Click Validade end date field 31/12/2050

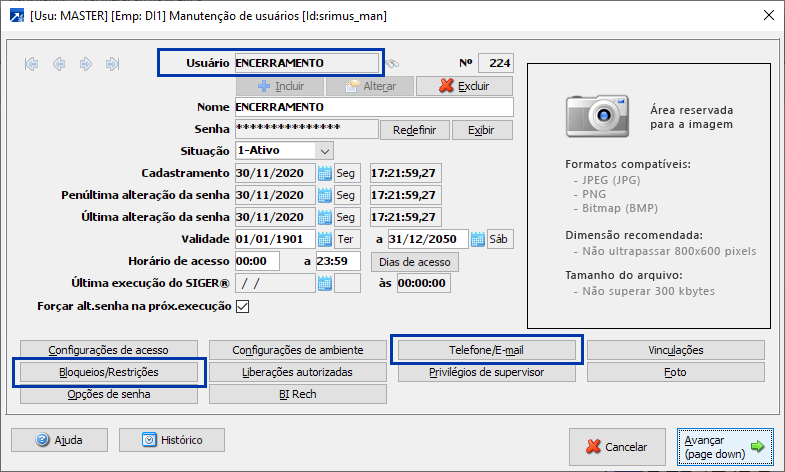point(429,239)
